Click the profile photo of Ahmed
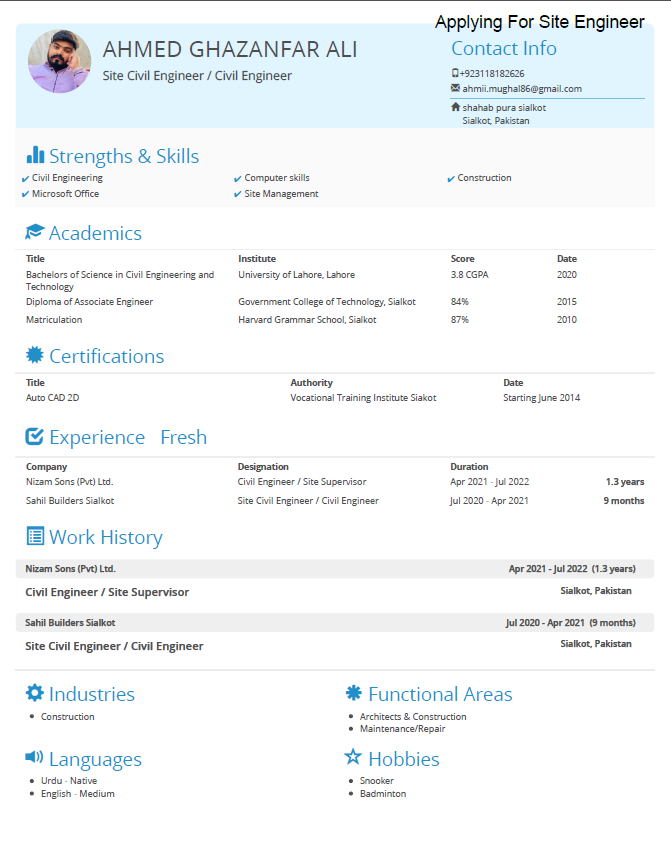The width and height of the screenshot is (671, 850). point(59,62)
